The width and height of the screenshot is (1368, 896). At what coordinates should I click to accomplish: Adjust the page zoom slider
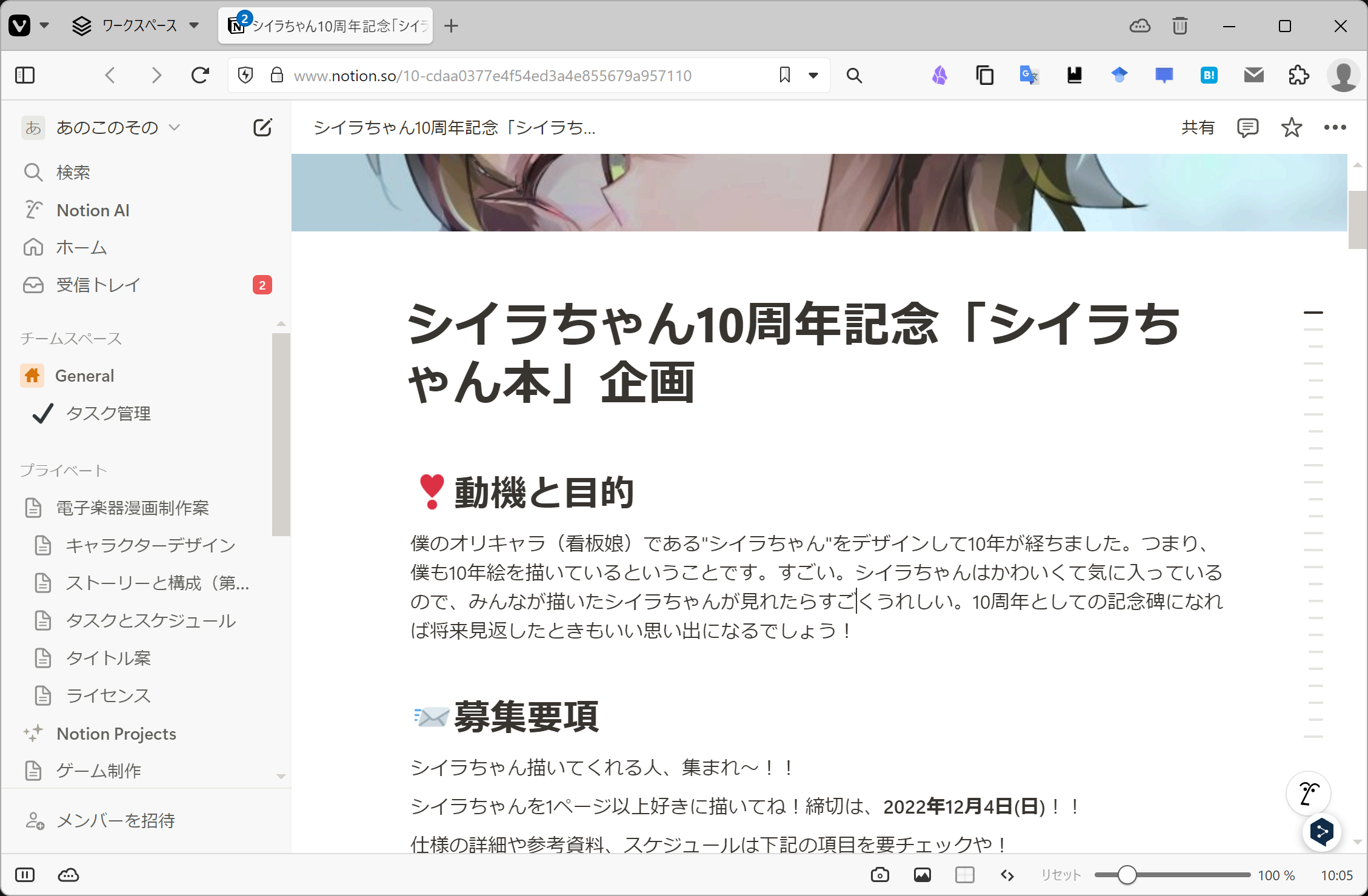(x=1172, y=875)
